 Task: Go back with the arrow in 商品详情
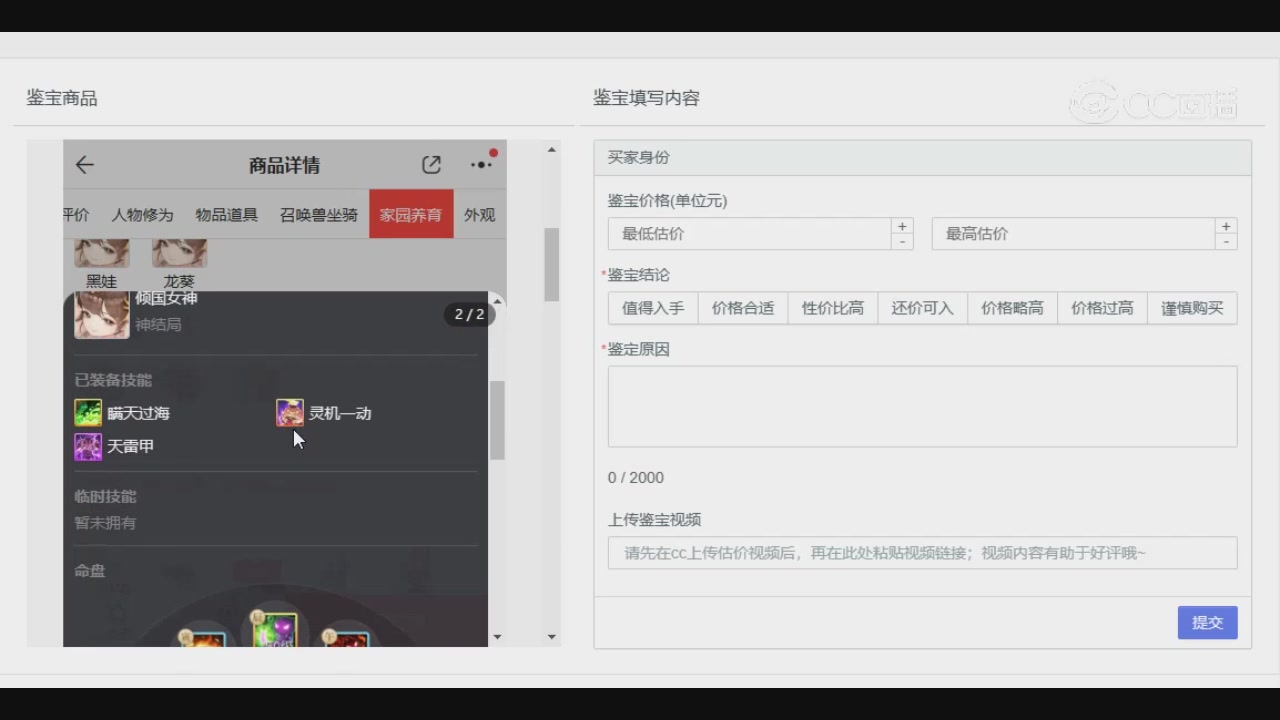pyautogui.click(x=85, y=165)
